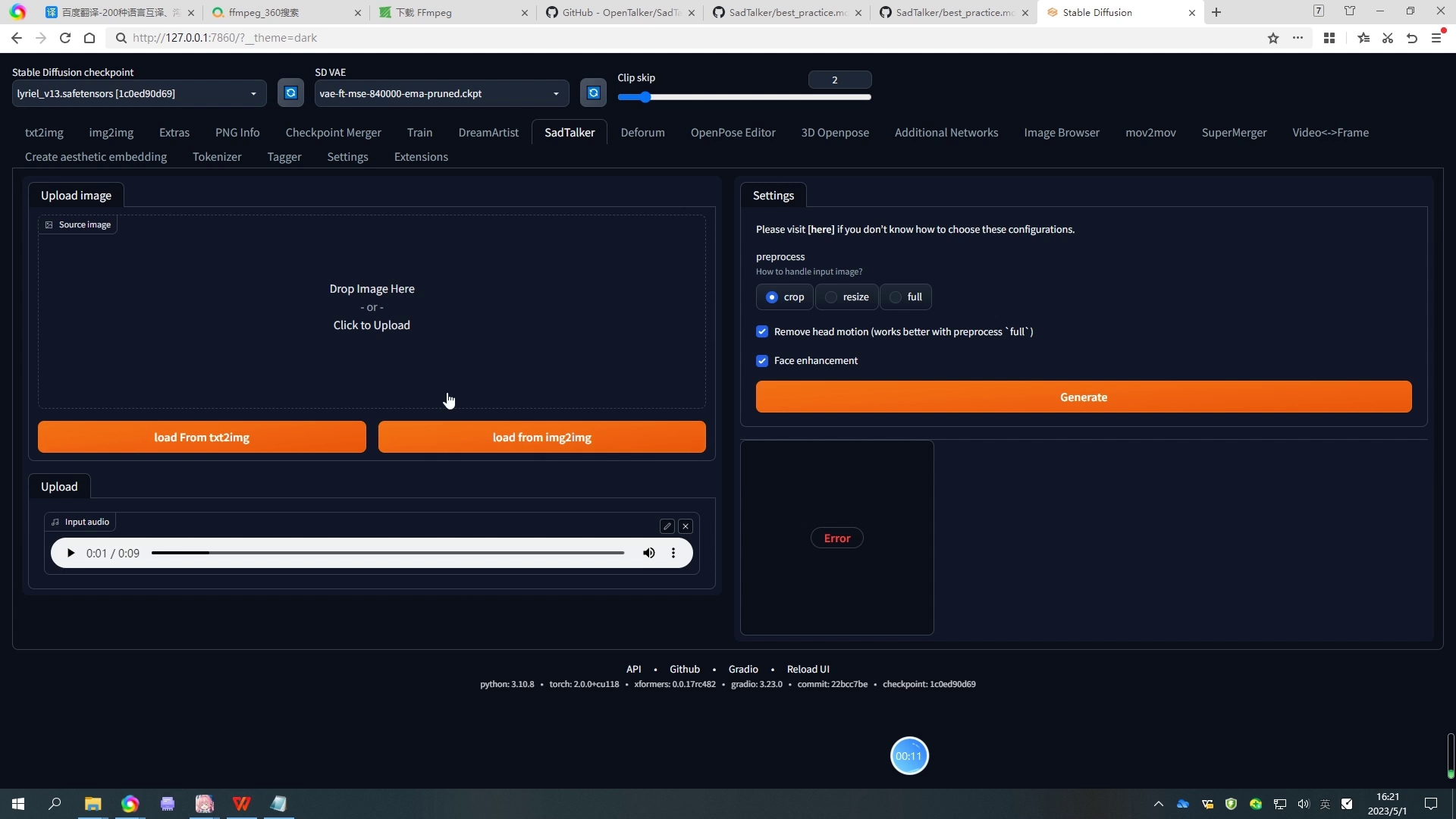Viewport: 1456px width, 819px height.
Task: Disable Face enhancement checkbox
Action: [x=762, y=361]
